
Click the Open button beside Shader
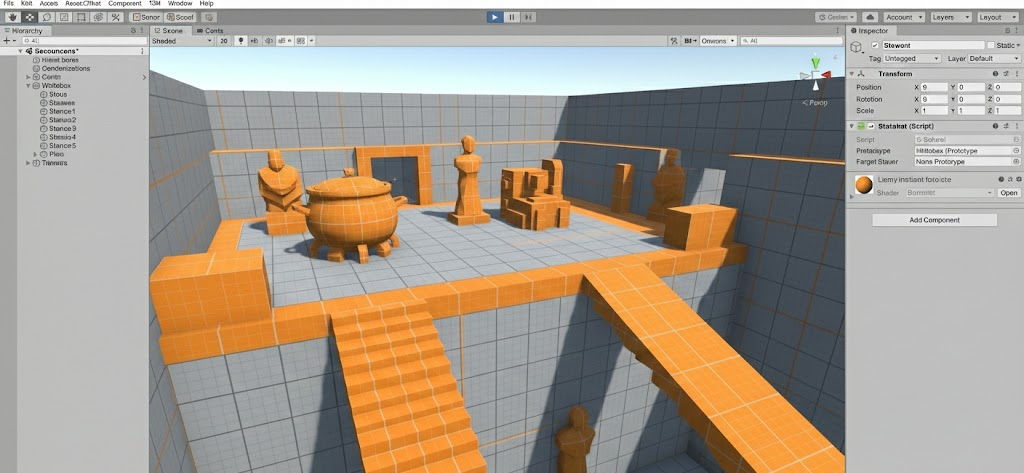1008,192
